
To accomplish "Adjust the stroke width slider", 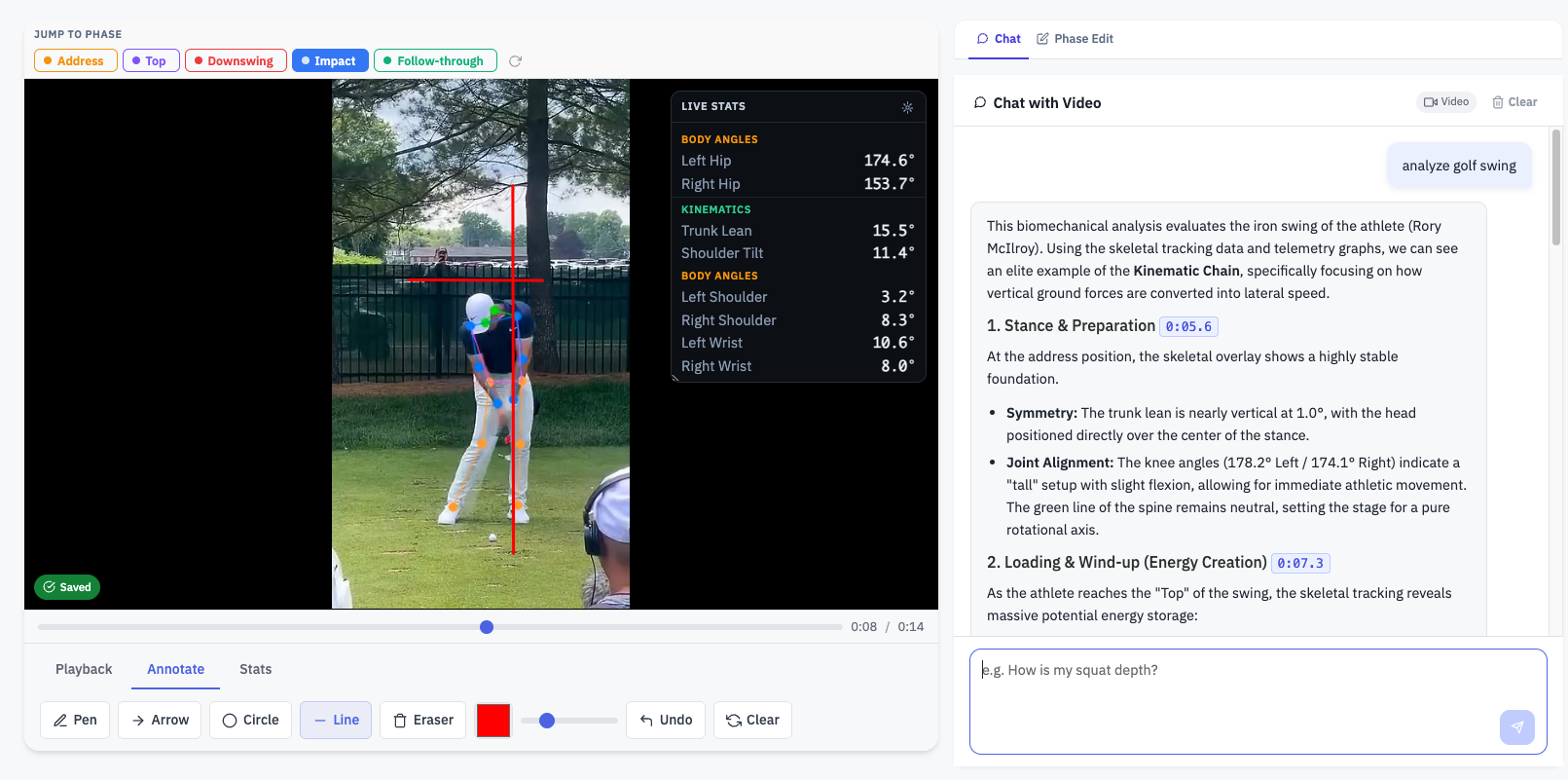I will 569,721.
